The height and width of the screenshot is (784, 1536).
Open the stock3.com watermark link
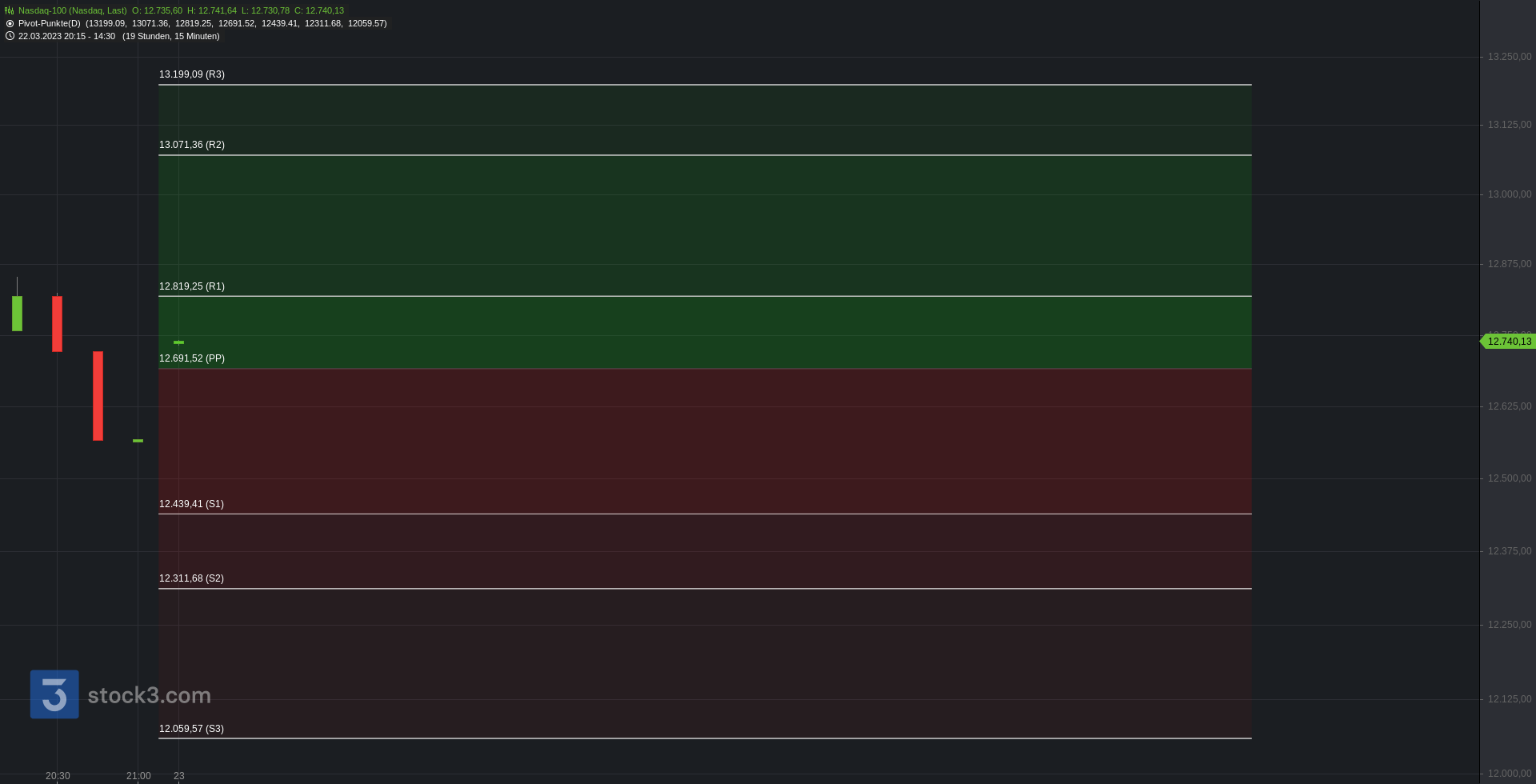(149, 695)
